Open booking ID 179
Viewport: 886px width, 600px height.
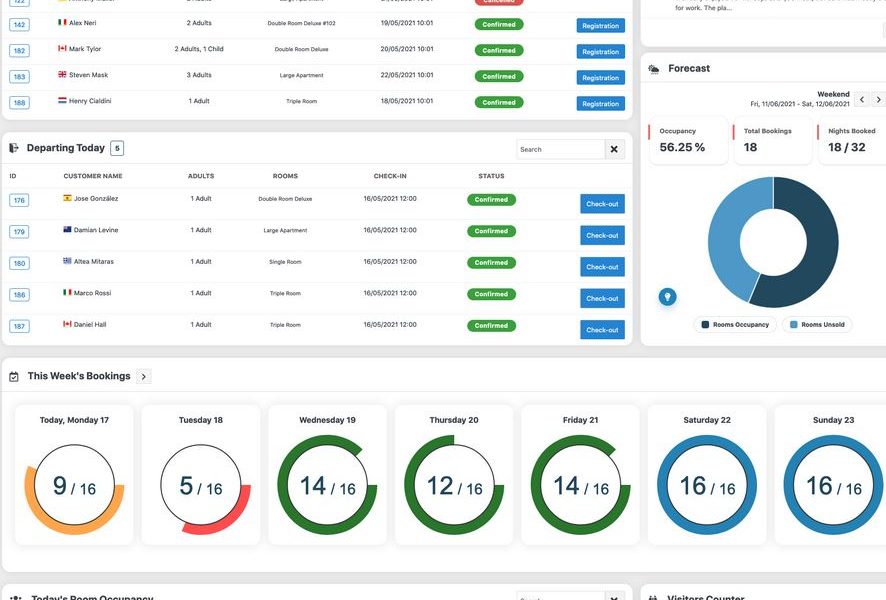19,232
